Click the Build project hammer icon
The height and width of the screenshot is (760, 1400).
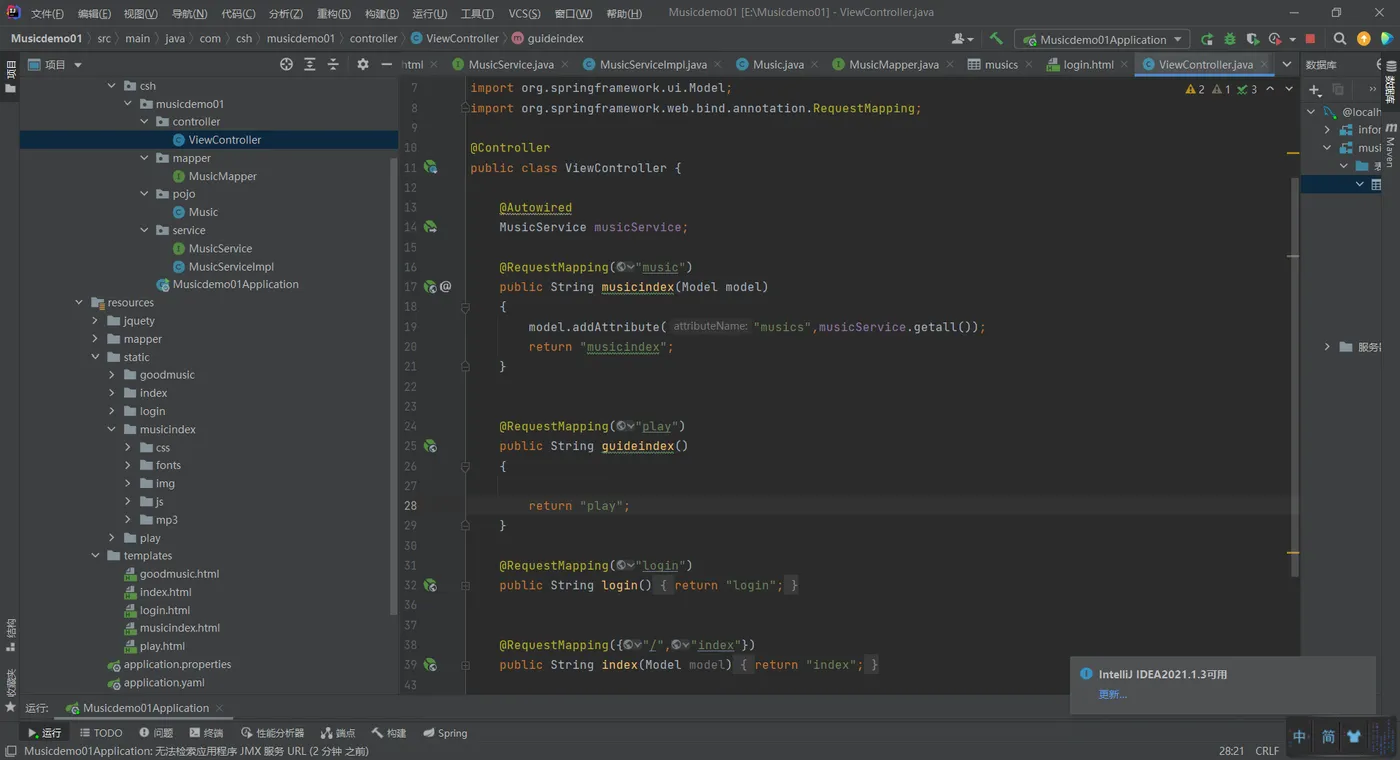(996, 39)
